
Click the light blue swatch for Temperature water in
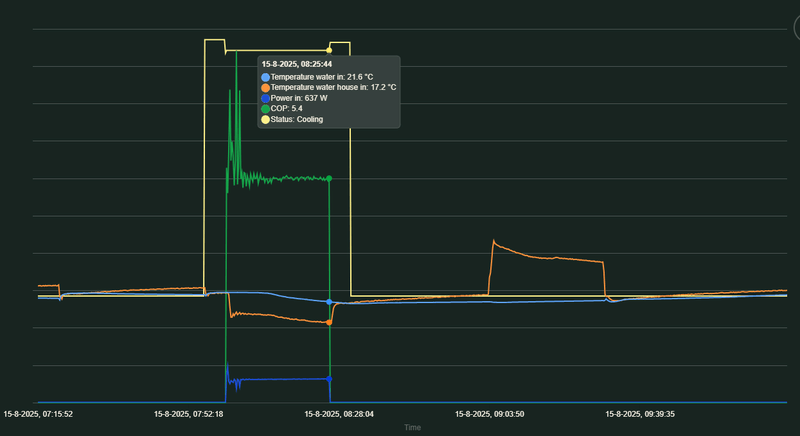[265, 77]
